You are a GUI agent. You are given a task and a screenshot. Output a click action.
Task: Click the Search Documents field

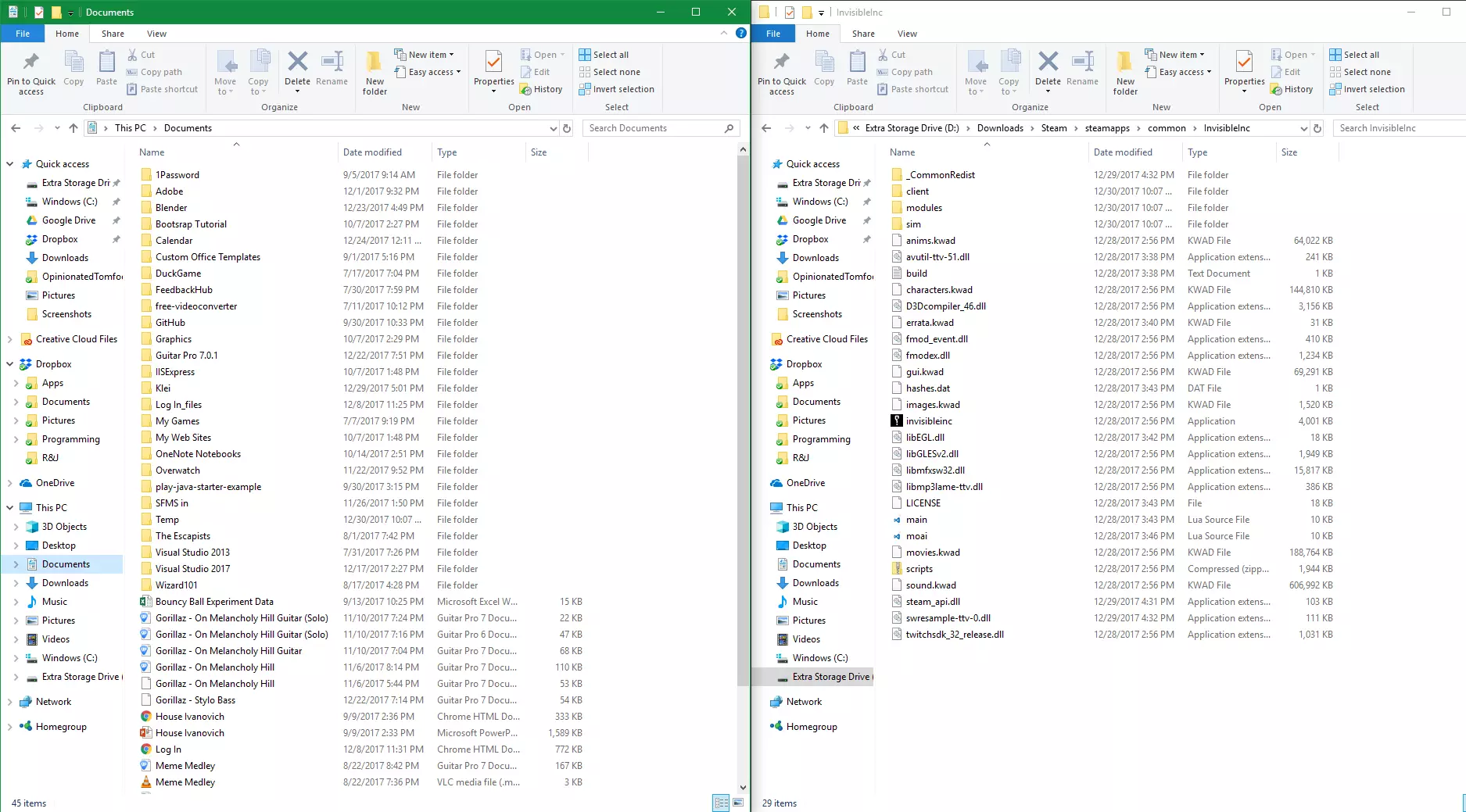click(x=661, y=128)
